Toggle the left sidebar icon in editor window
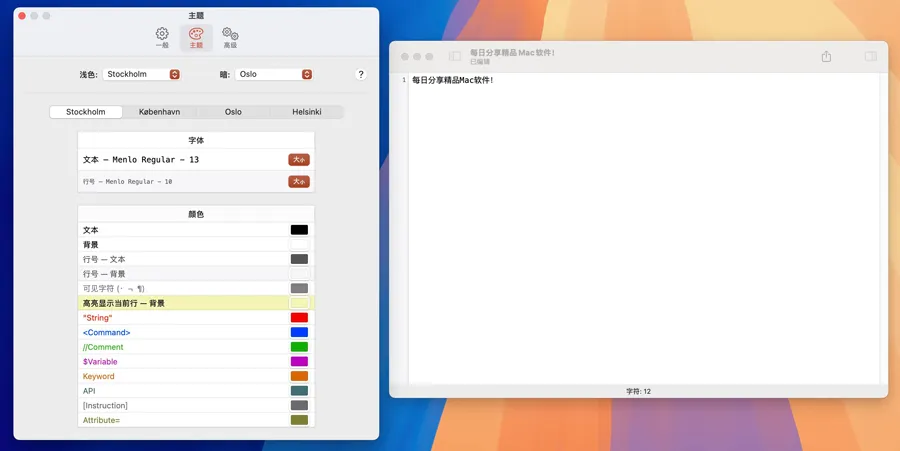900x451 pixels. 455,57
